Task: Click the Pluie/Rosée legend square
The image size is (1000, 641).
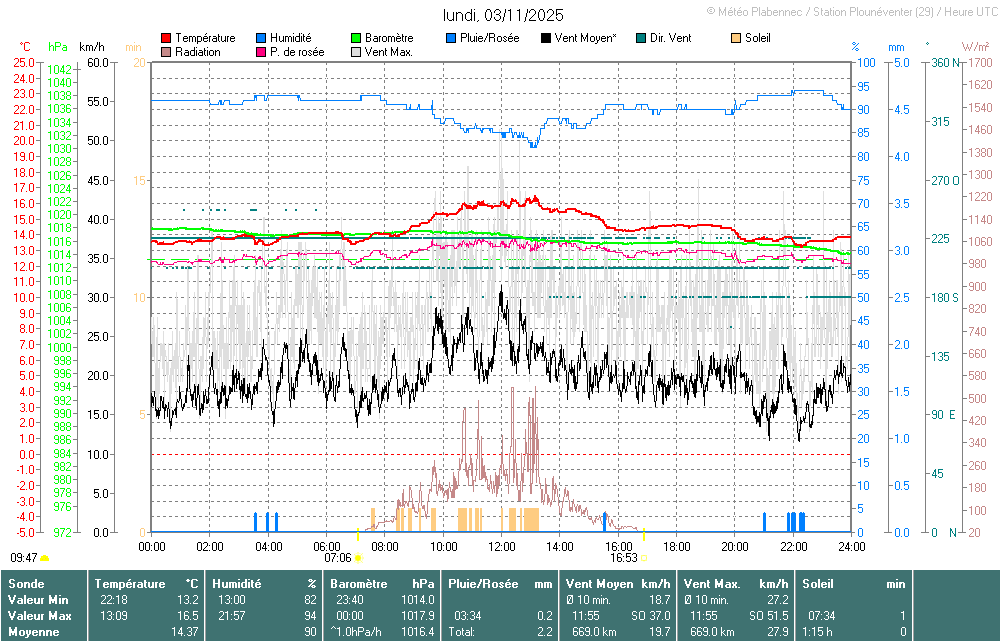Action: (452, 38)
